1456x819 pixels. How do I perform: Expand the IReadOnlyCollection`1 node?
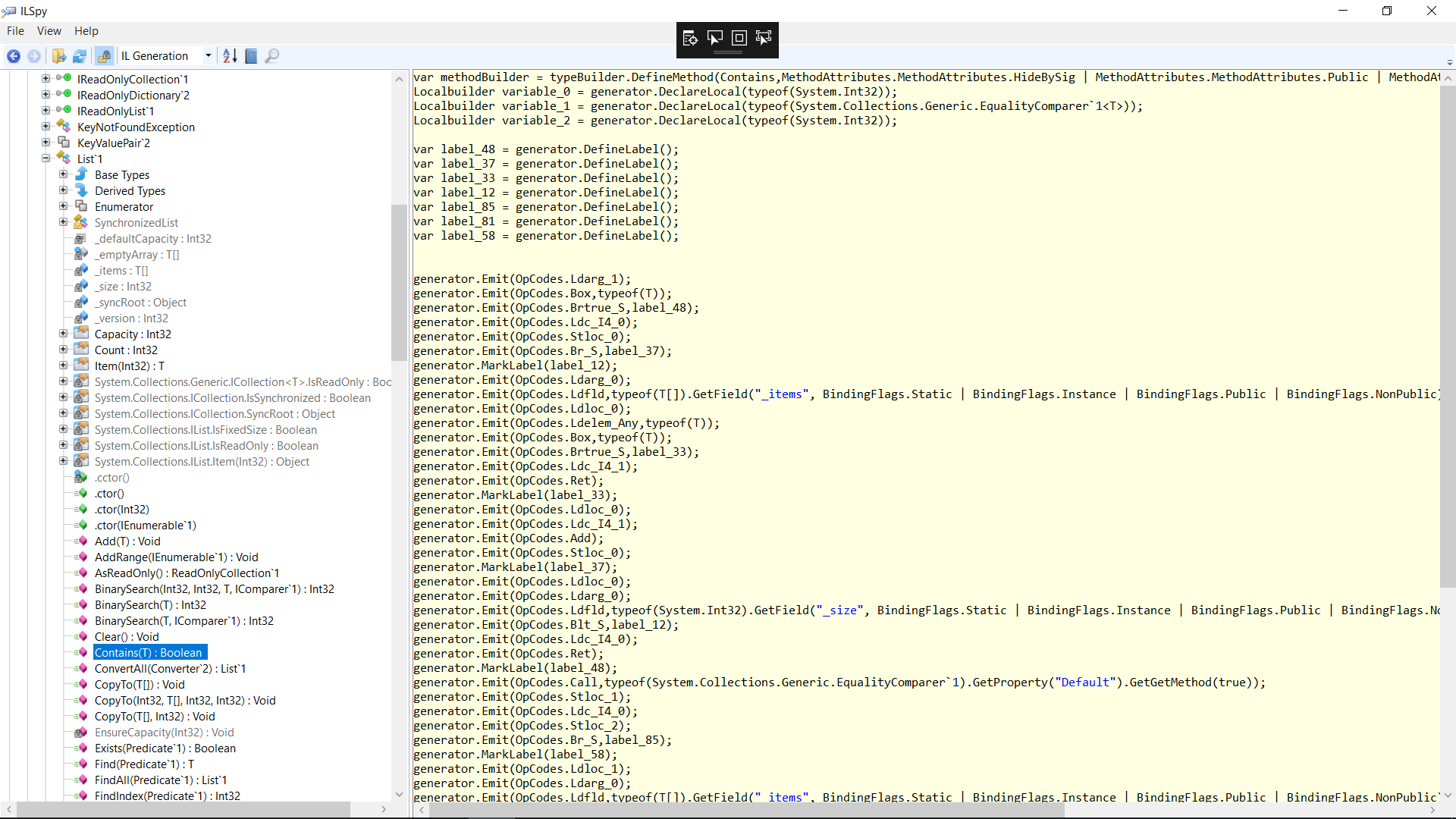coord(45,79)
